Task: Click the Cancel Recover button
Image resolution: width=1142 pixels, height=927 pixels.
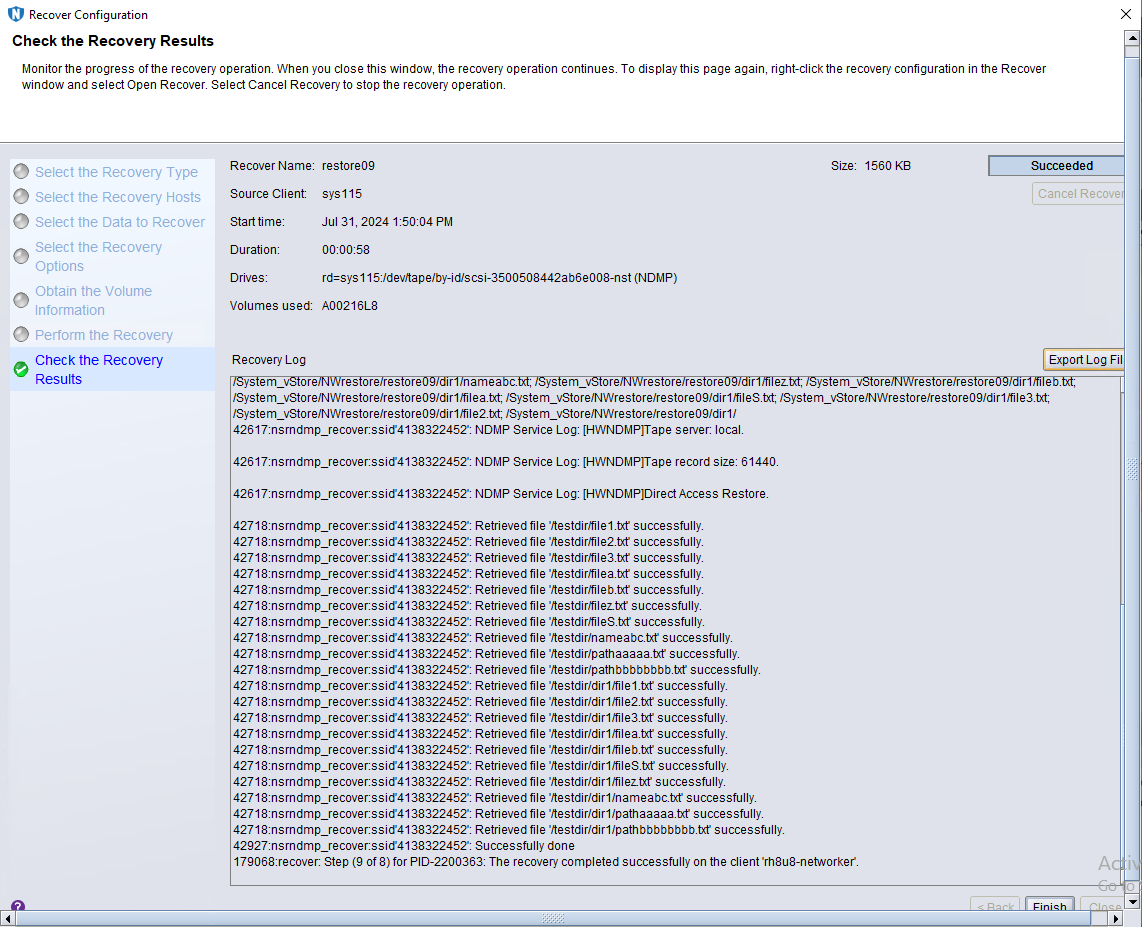Action: click(x=1078, y=194)
